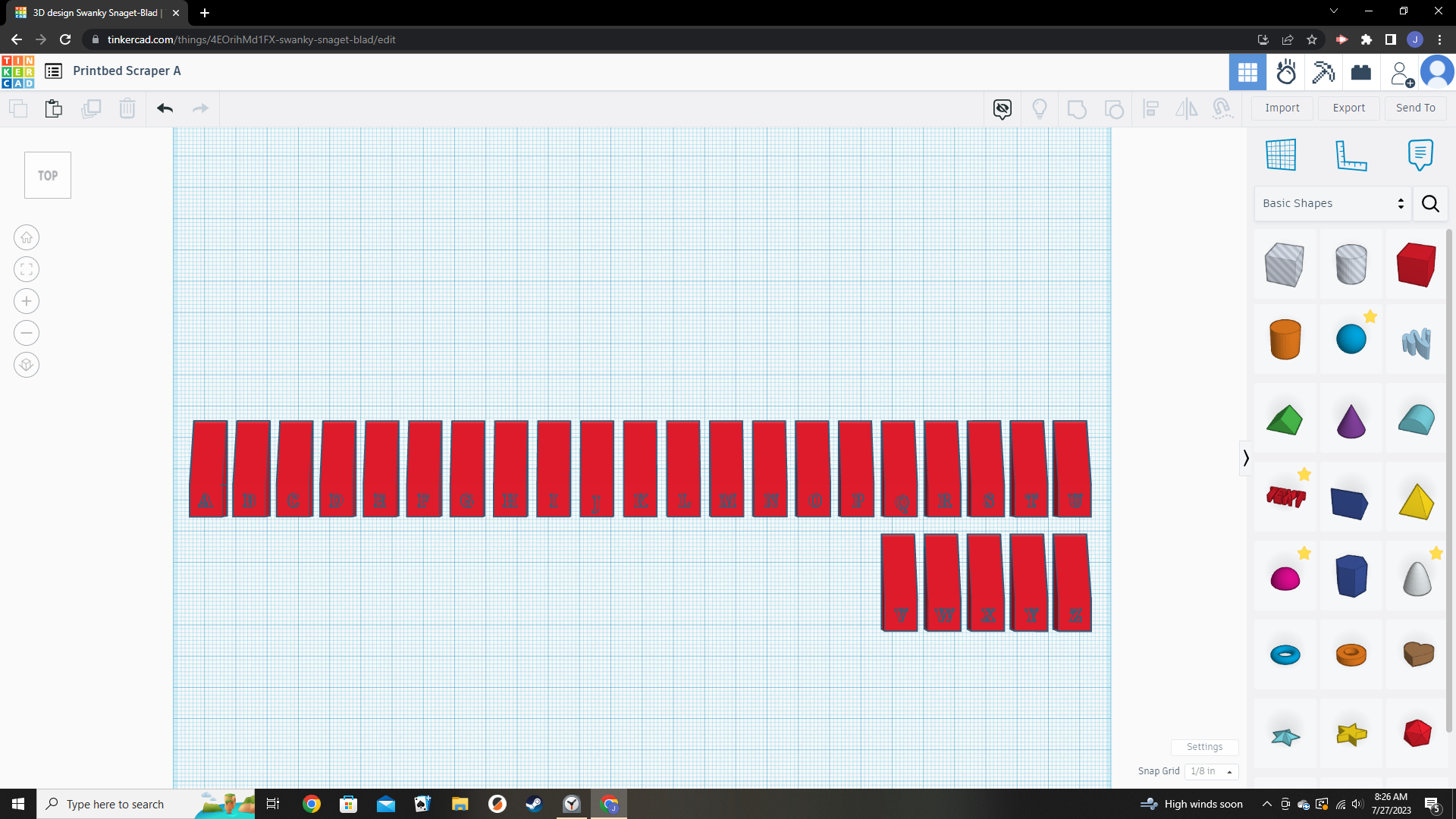The height and width of the screenshot is (819, 1456).
Task: Select the Workplane tool
Action: [x=1281, y=155]
